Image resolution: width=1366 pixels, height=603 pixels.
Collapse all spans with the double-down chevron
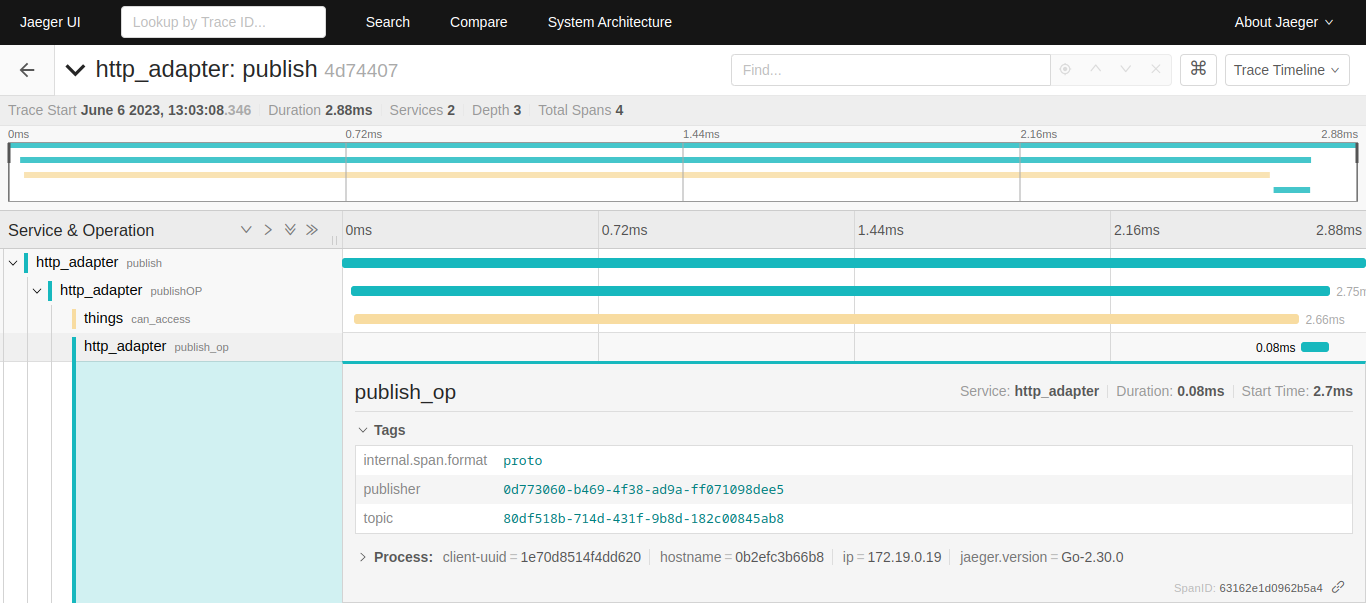(x=290, y=229)
